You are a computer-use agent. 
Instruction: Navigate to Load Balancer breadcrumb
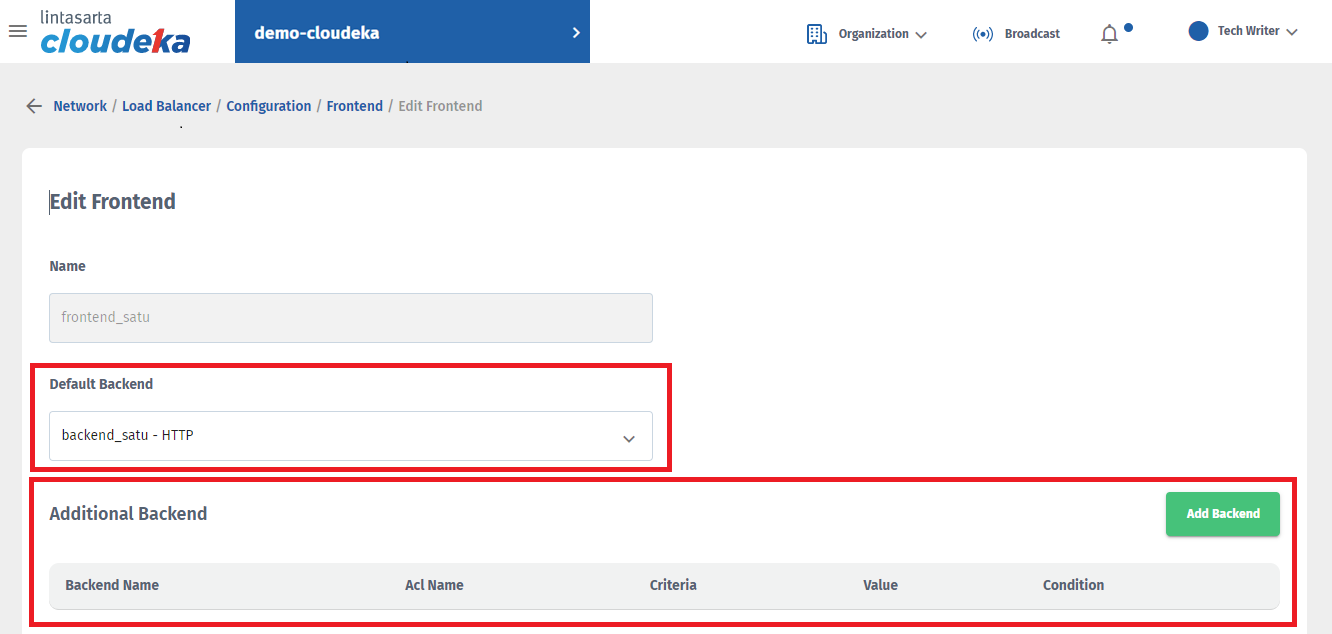[166, 106]
